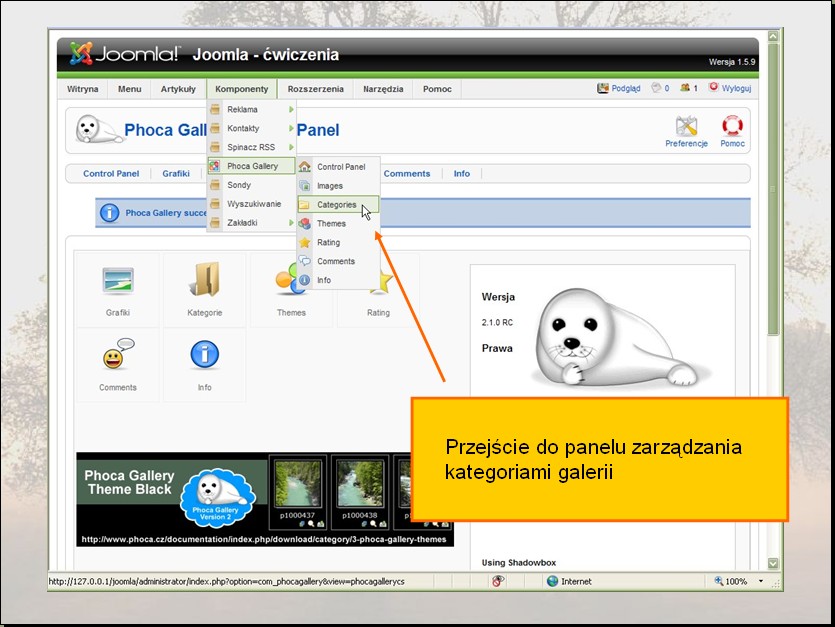Open the zoom level 100% dropdown arrow

[x=760, y=581]
